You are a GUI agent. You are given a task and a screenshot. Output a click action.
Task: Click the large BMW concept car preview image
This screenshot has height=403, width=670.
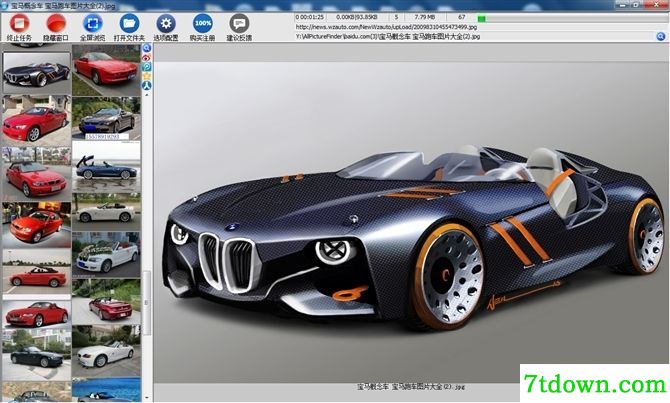411,222
